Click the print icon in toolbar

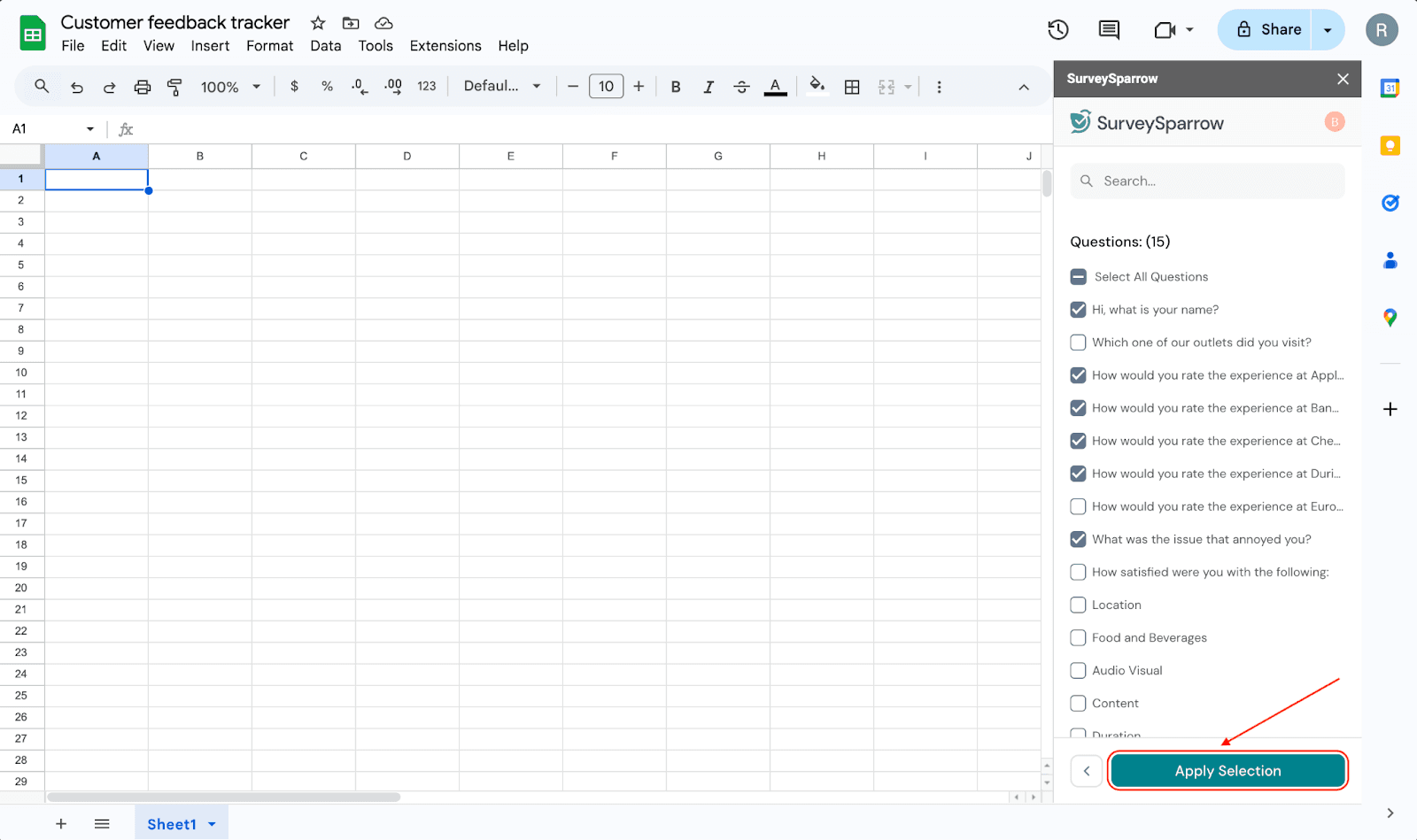[x=142, y=87]
